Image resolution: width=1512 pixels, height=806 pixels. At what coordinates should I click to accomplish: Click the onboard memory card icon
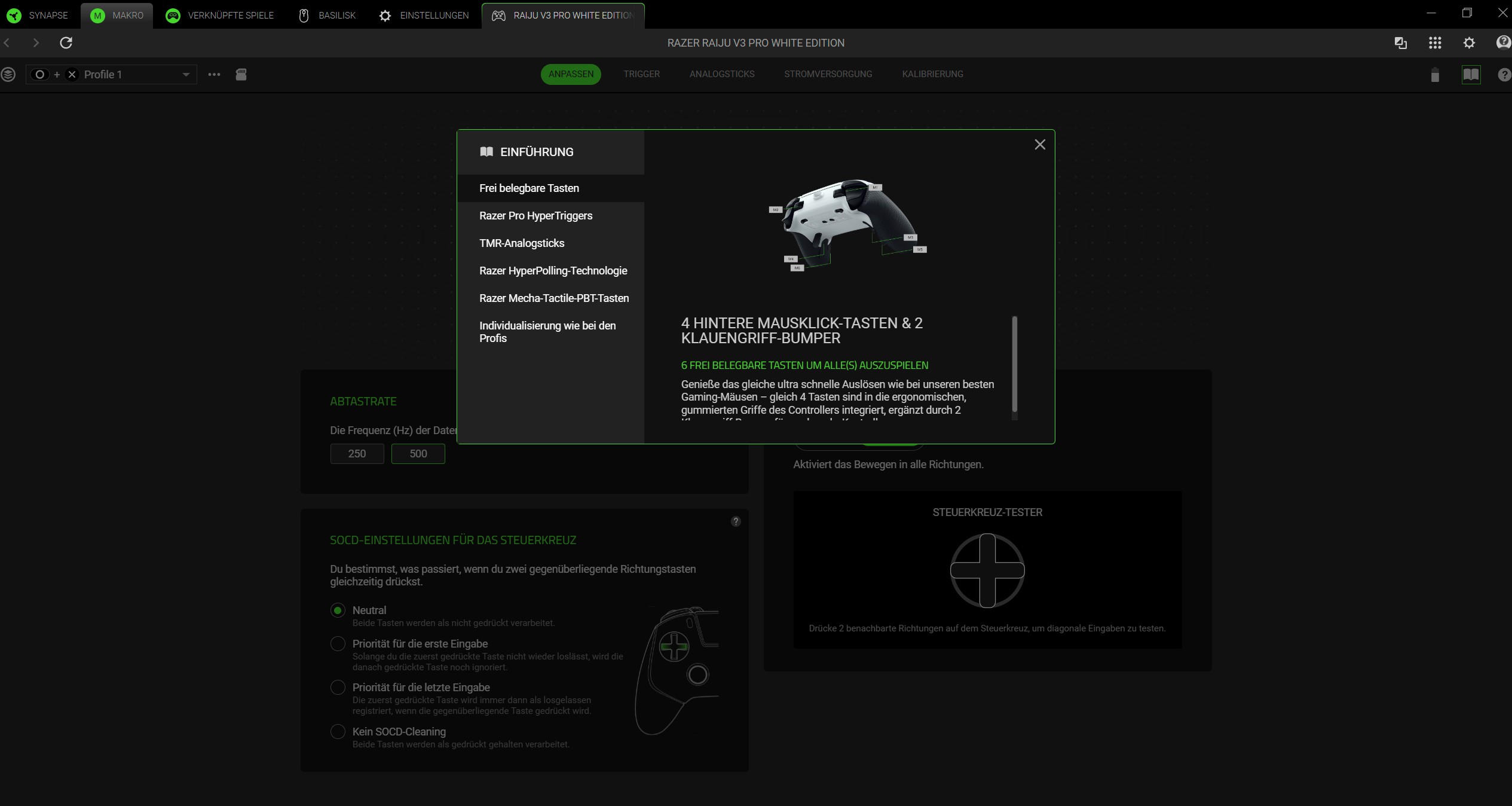tap(241, 74)
